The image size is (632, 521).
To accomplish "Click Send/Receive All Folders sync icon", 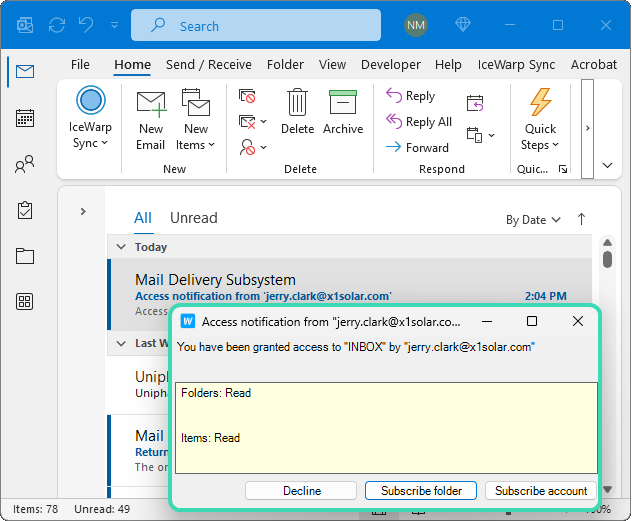I will pyautogui.click(x=57, y=25).
